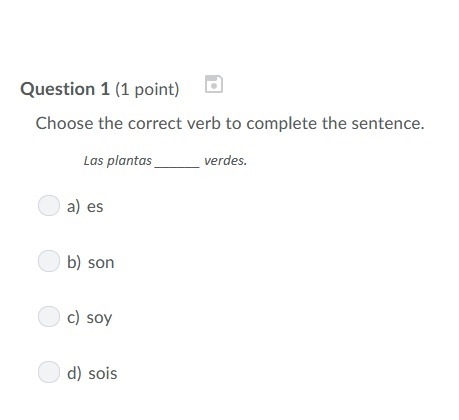Click the answer word son
This screenshot has height=420, width=459.
101,263
